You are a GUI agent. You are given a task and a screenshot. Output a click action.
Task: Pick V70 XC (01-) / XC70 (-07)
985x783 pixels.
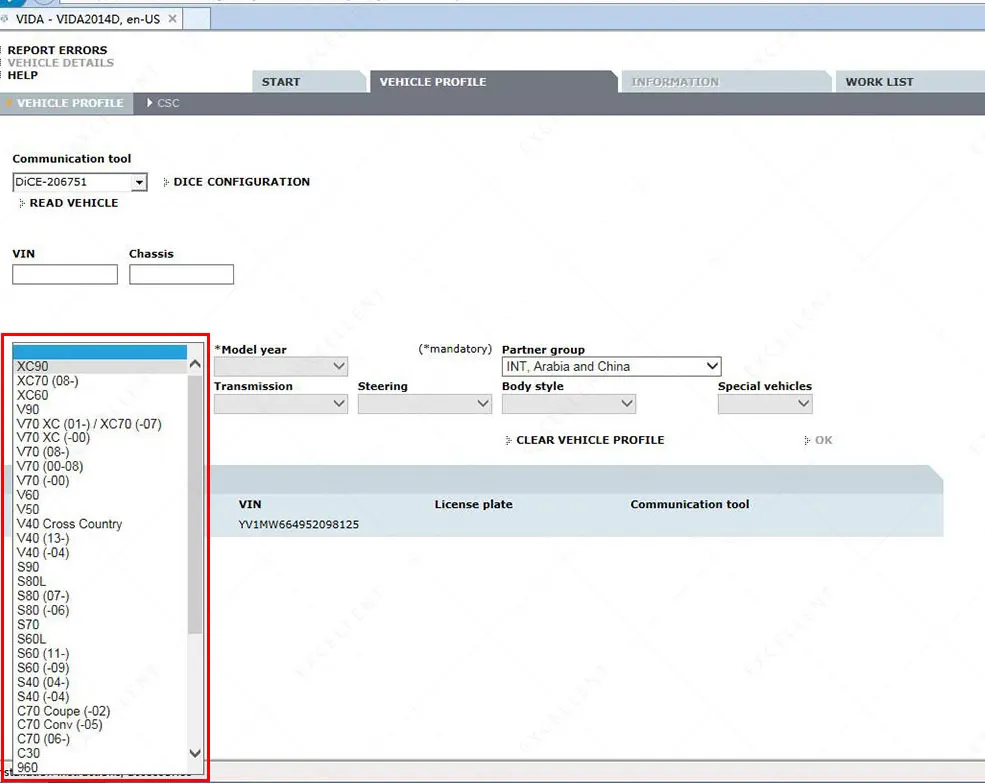click(x=101, y=424)
